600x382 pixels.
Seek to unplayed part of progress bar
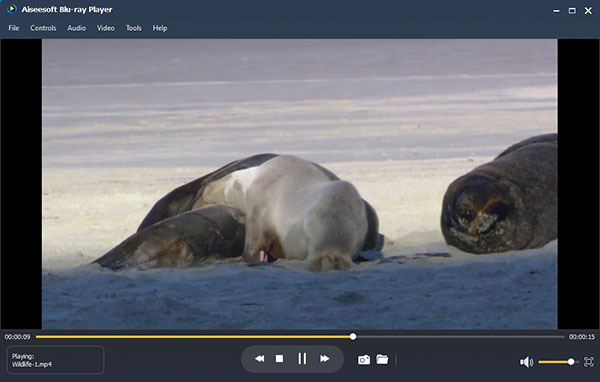460,337
